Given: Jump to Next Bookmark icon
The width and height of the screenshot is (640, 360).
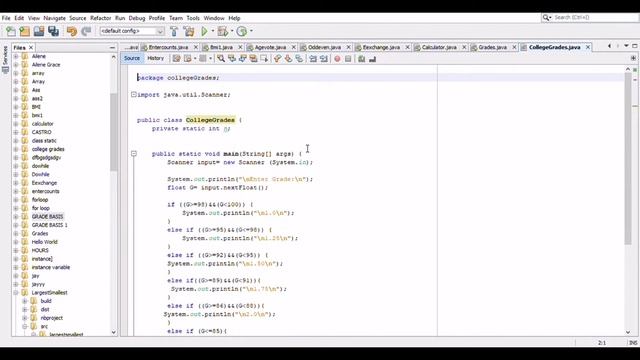Looking at the screenshot, I should (x=288, y=59).
